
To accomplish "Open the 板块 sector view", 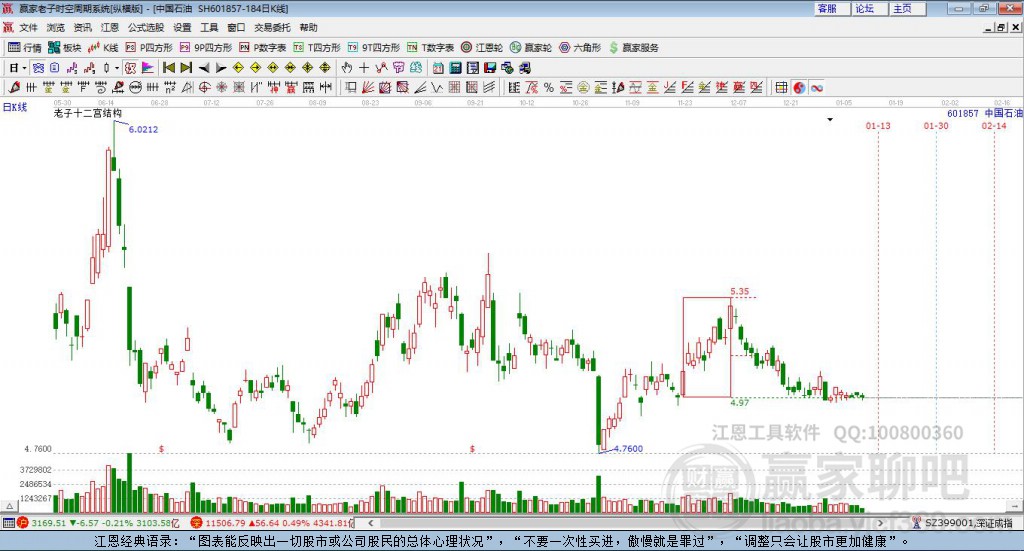I will 65,48.
